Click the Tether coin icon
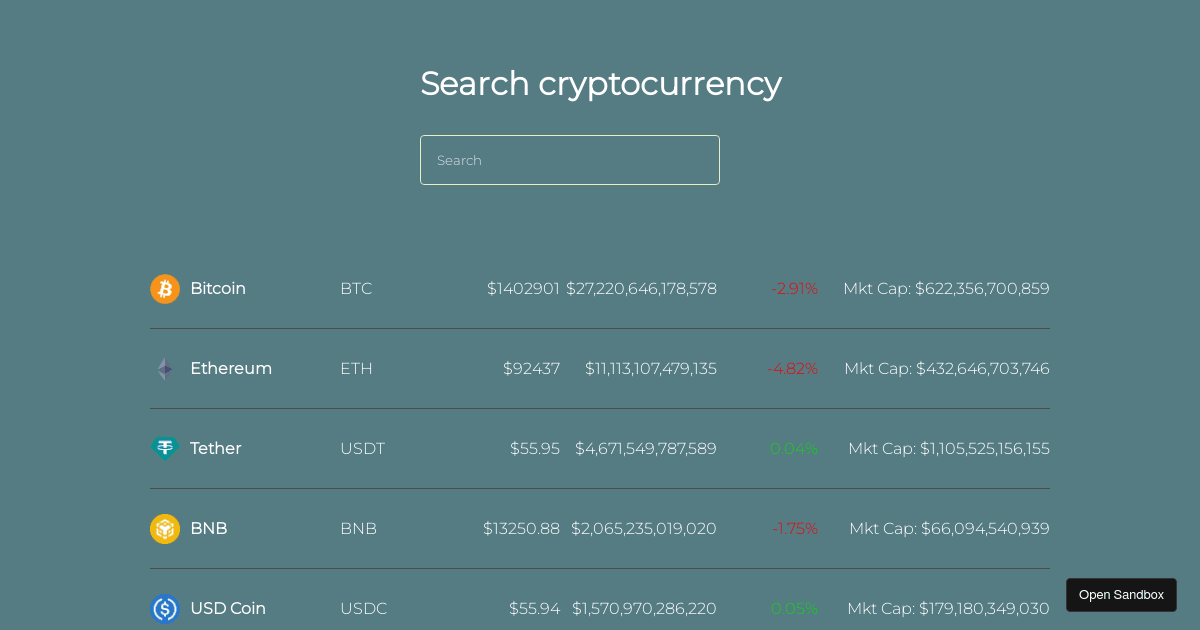Image resolution: width=1200 pixels, height=630 pixels. (165, 449)
